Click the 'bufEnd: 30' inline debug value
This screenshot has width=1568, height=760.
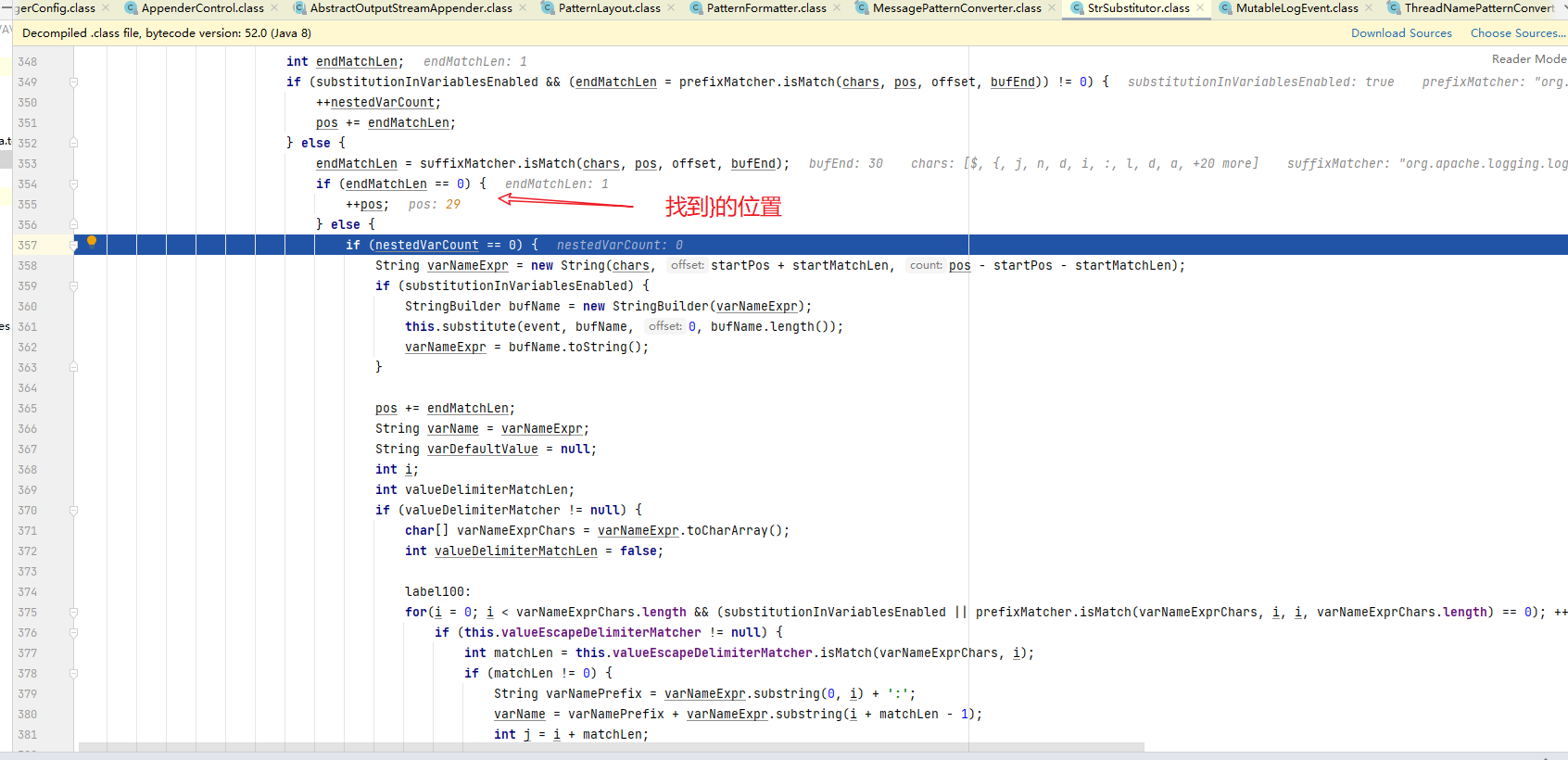pyautogui.click(x=846, y=164)
